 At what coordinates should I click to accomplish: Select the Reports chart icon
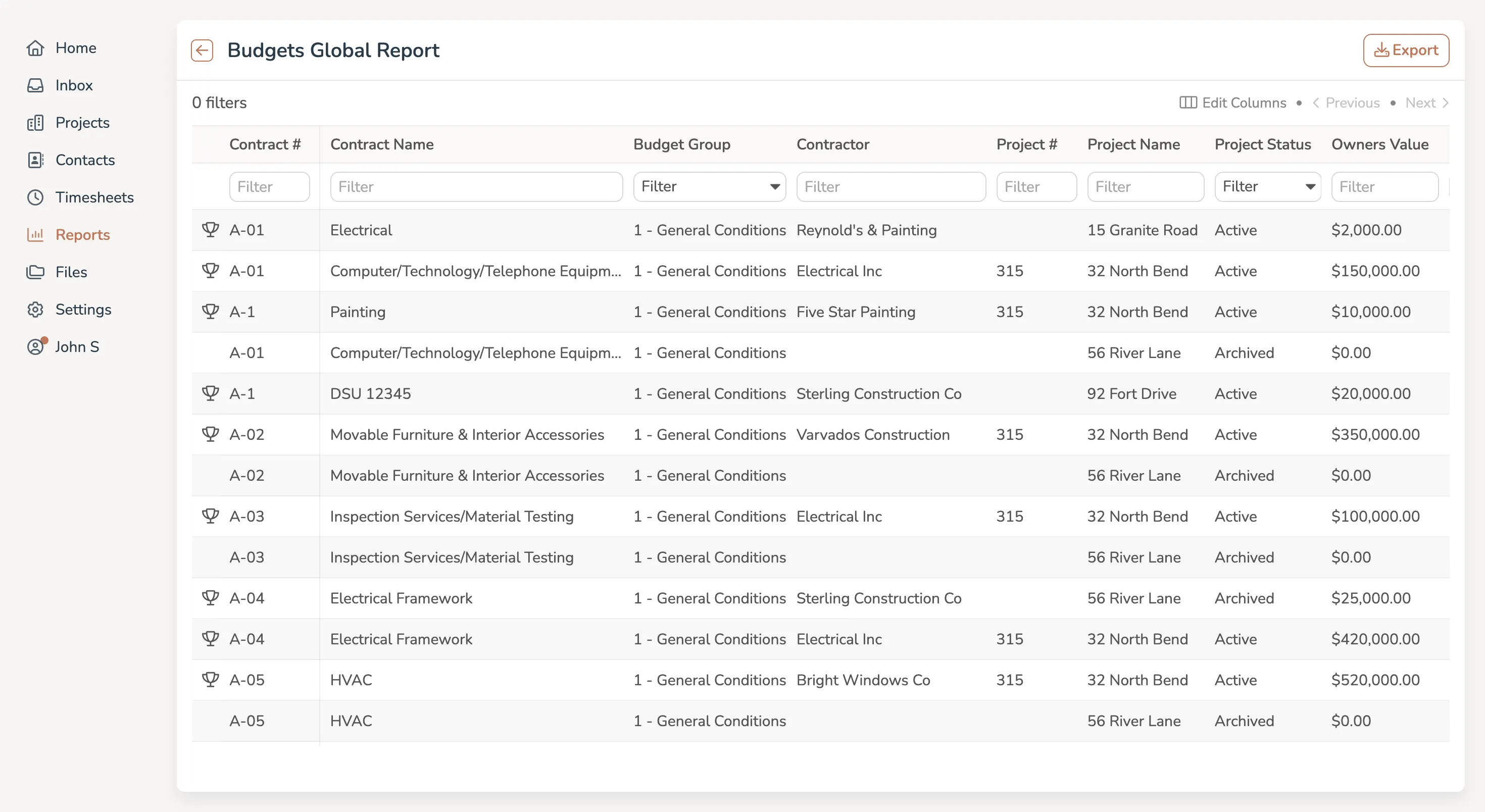point(36,234)
